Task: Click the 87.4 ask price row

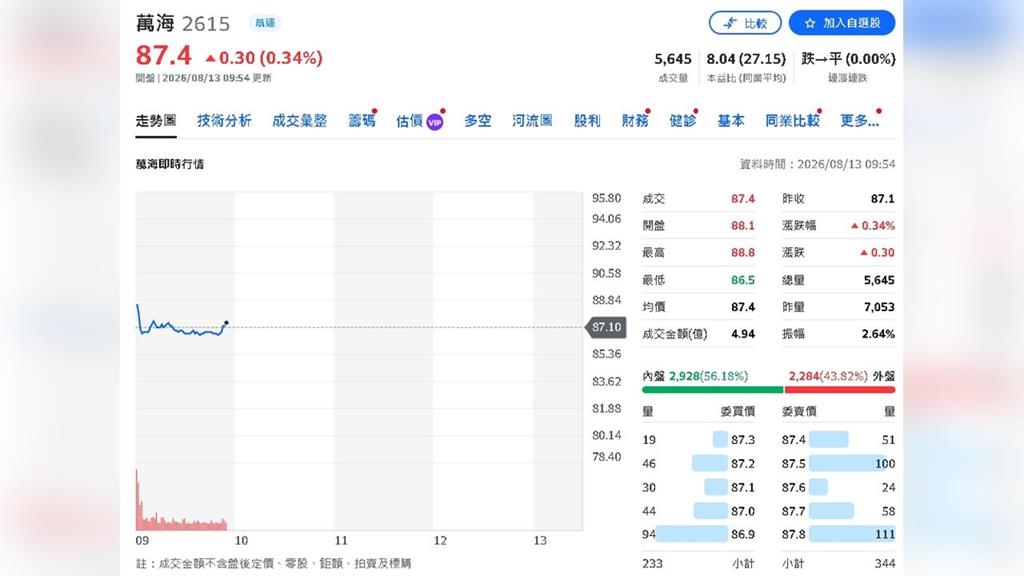Action: [839, 440]
